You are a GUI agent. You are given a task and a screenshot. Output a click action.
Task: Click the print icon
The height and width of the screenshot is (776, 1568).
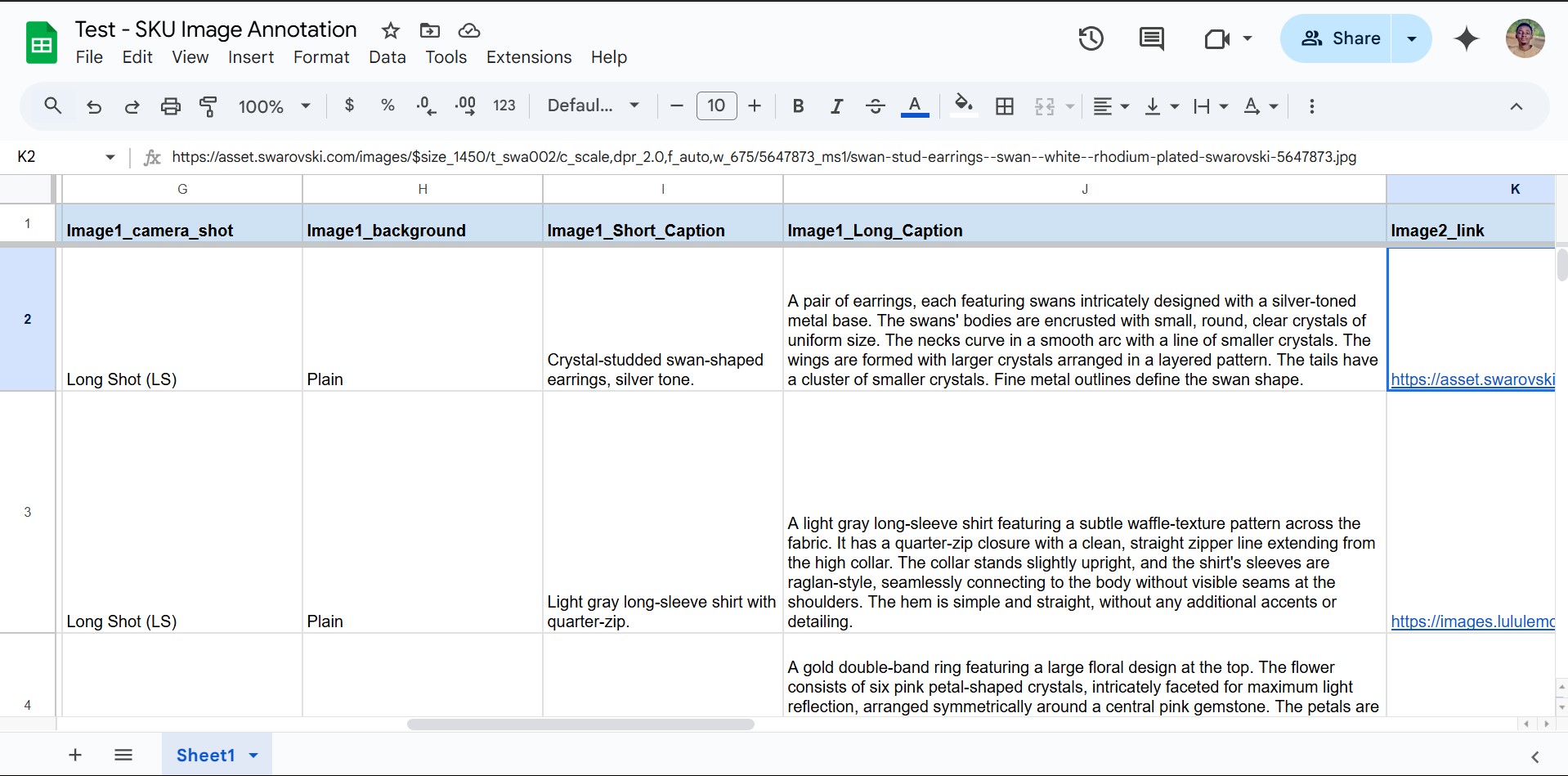click(170, 106)
